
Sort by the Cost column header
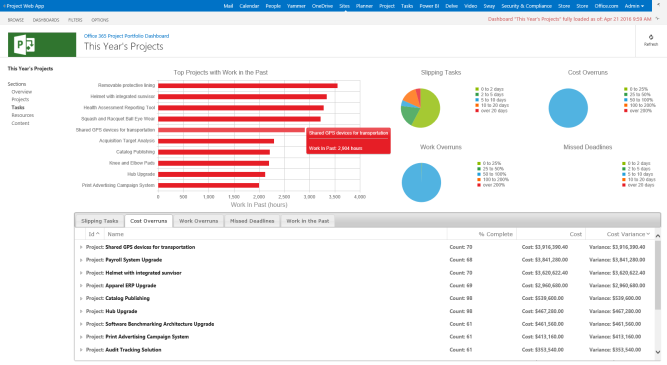(x=575, y=234)
